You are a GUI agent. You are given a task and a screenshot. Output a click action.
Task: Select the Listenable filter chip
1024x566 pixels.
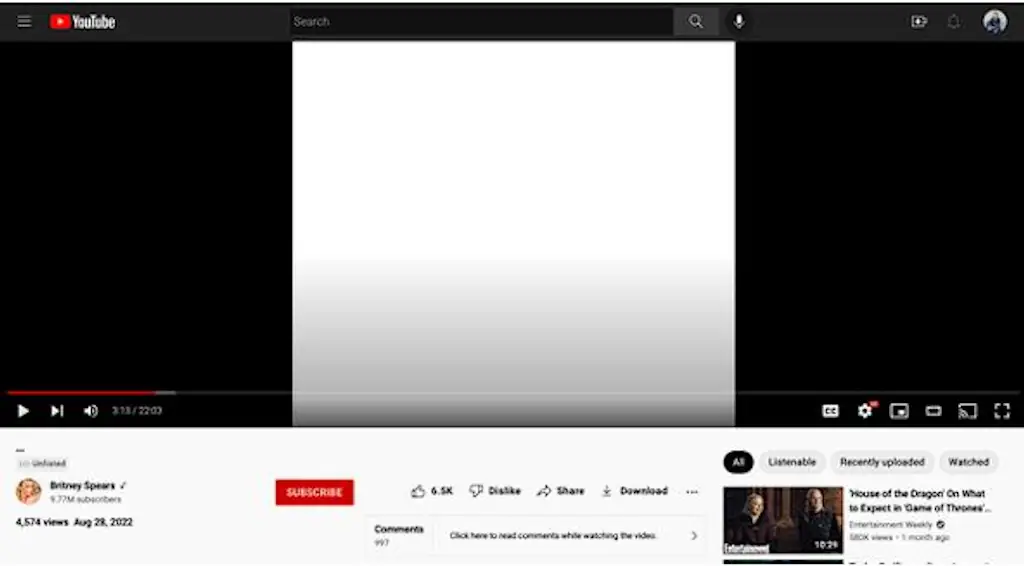tap(792, 462)
